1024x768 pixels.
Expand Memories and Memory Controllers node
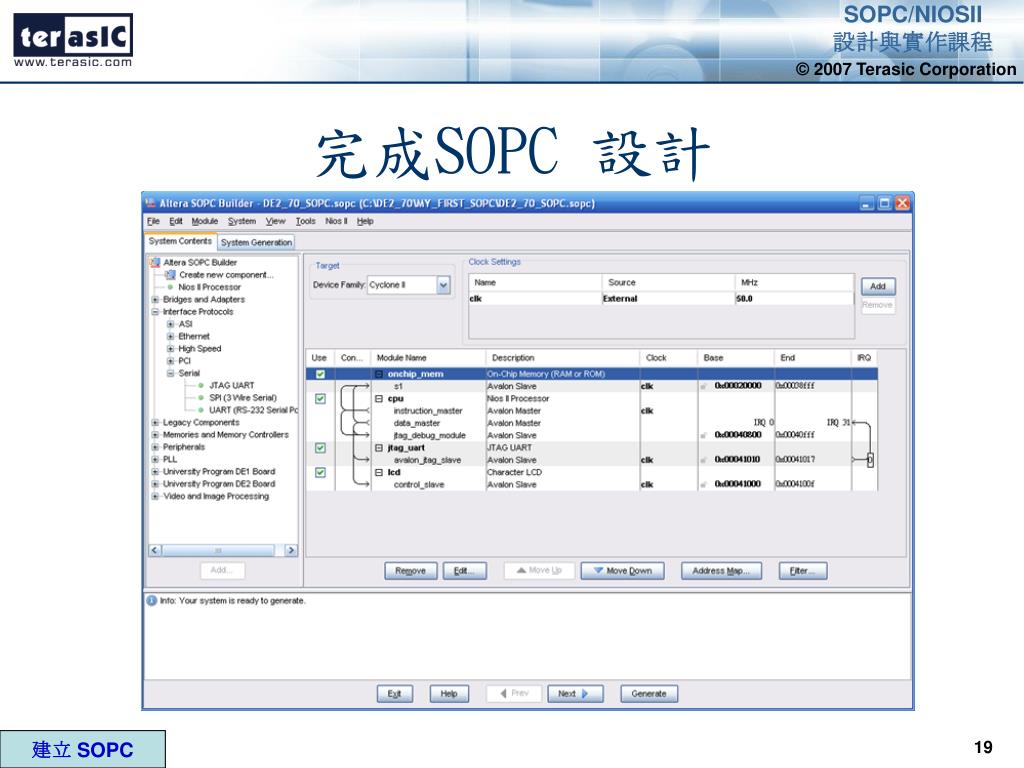pyautogui.click(x=155, y=435)
